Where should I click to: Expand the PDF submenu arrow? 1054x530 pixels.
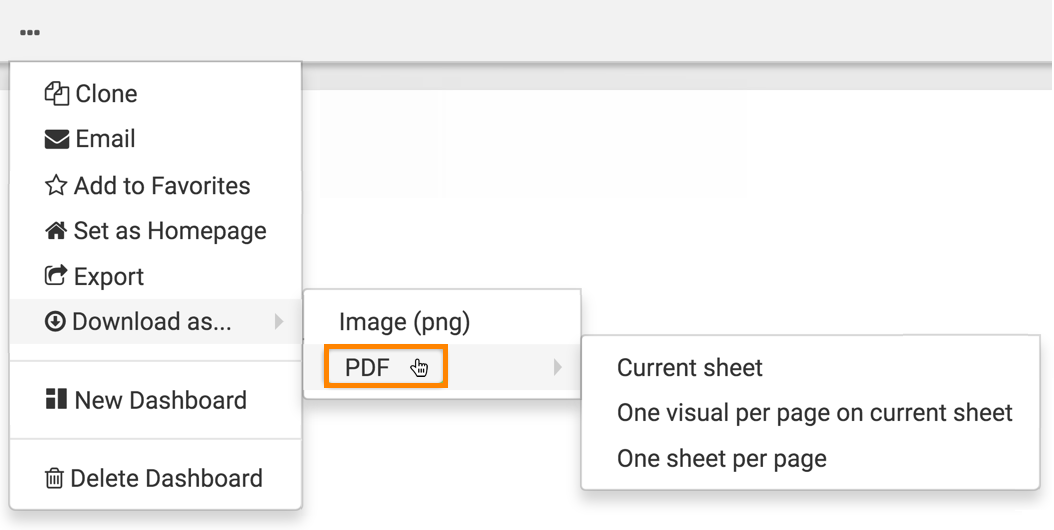[x=558, y=368]
